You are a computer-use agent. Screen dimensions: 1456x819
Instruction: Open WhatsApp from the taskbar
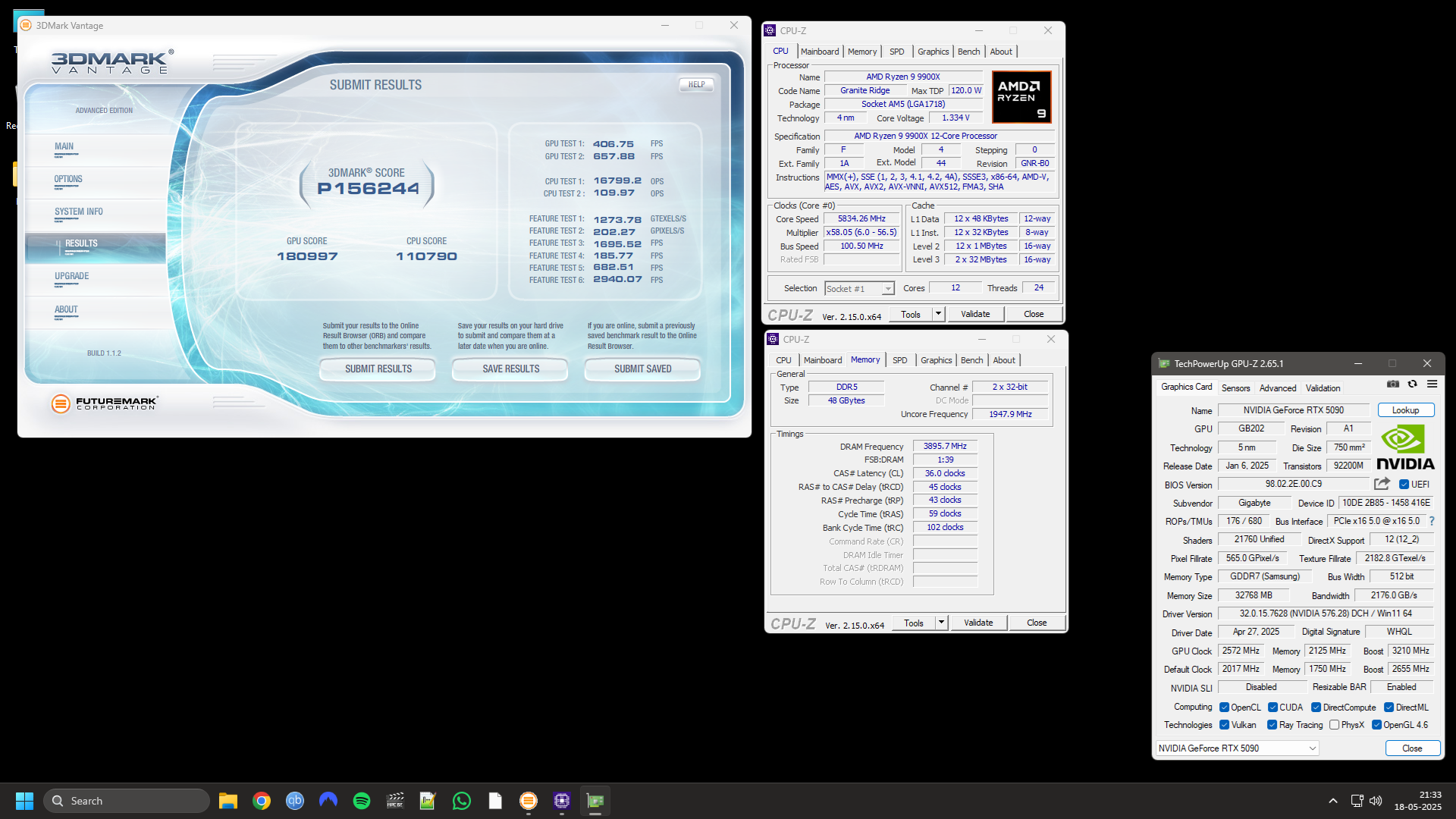tap(462, 801)
